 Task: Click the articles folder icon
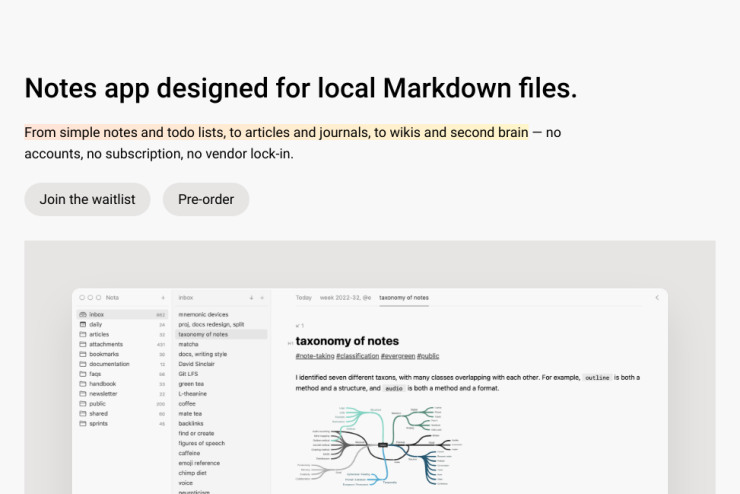83,334
